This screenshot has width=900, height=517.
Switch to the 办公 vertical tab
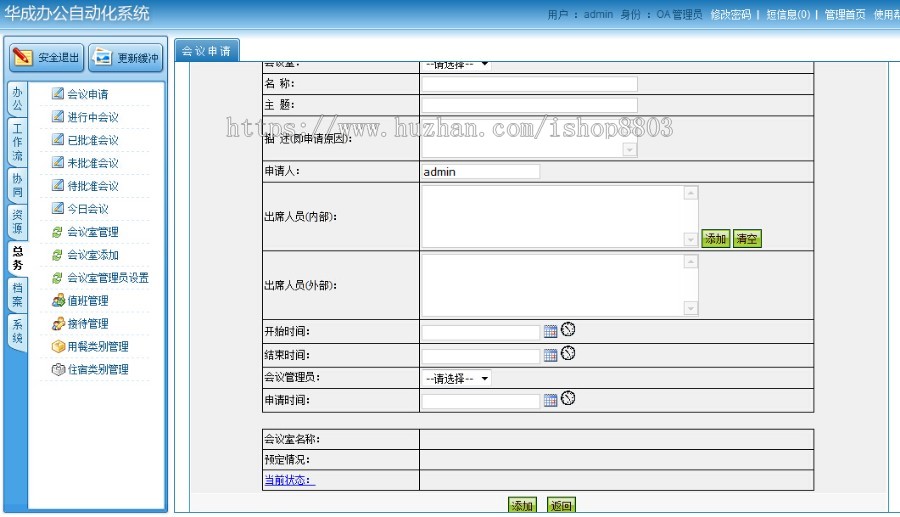coord(17,99)
